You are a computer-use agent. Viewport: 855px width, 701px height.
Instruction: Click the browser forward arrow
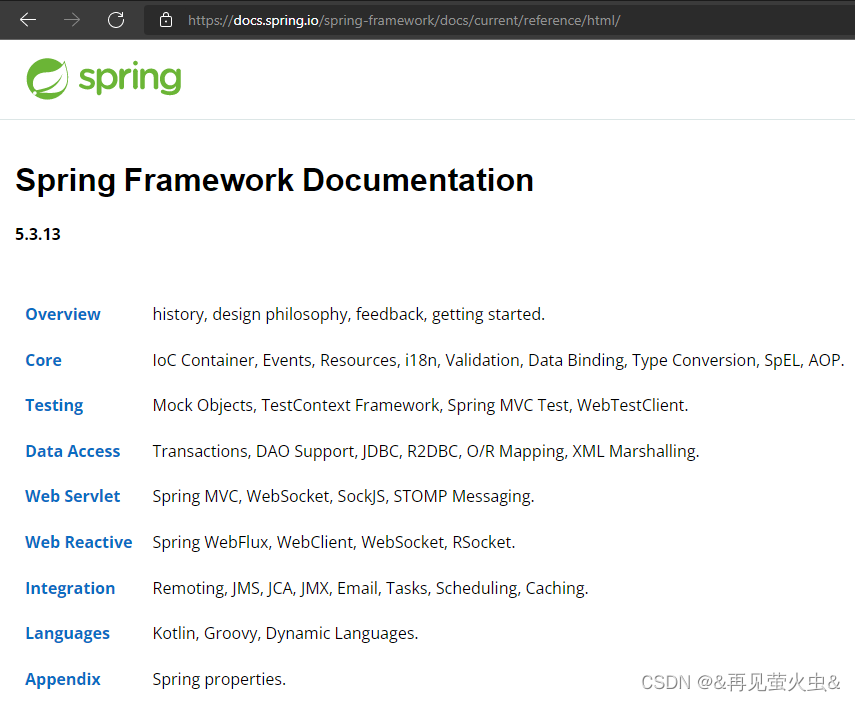(x=70, y=19)
